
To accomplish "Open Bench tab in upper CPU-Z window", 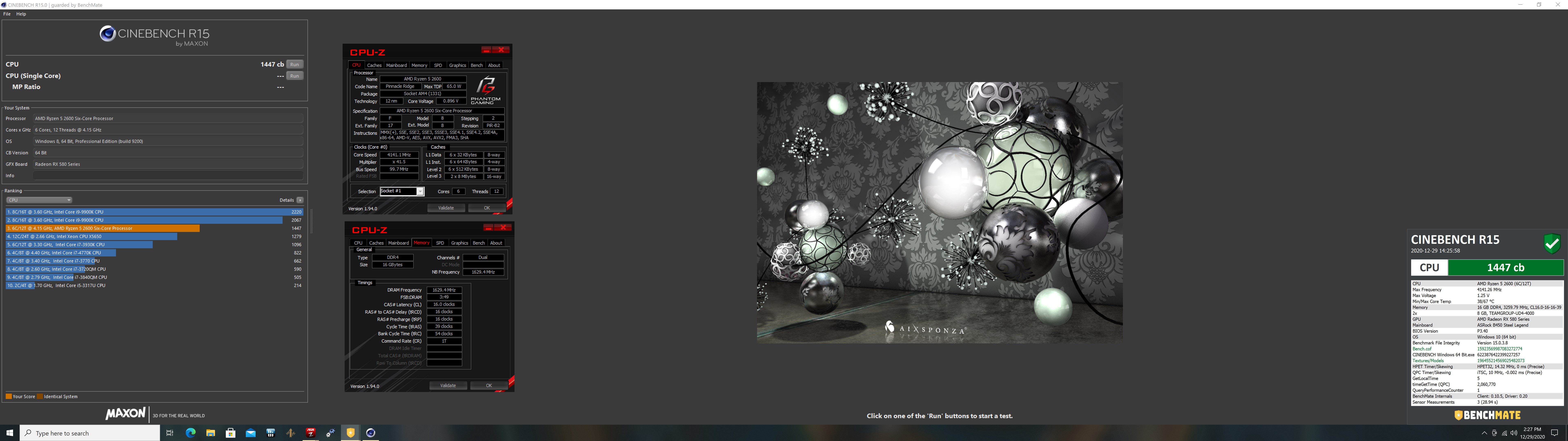I will (x=477, y=65).
